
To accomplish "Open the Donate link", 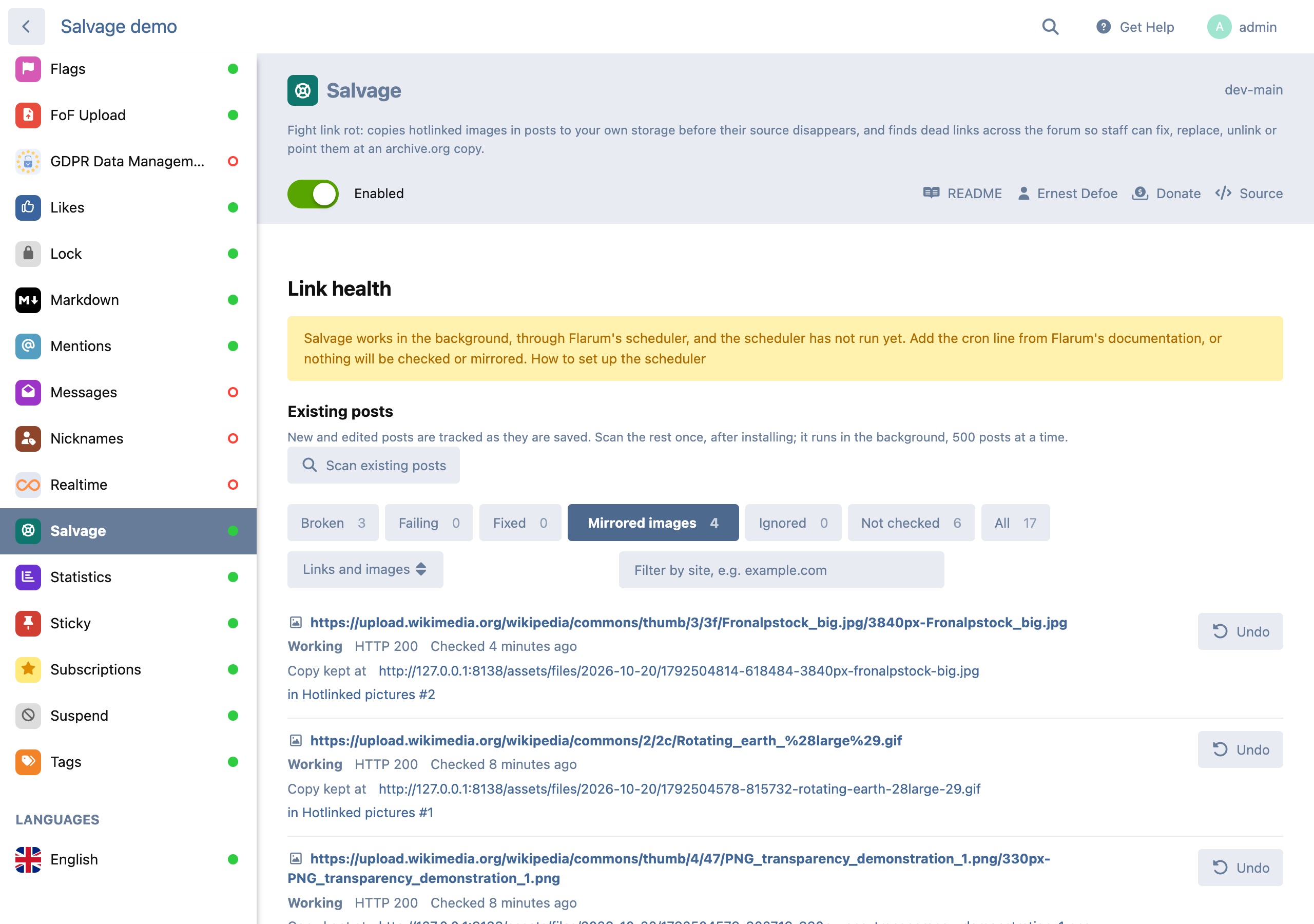I will 1166,194.
